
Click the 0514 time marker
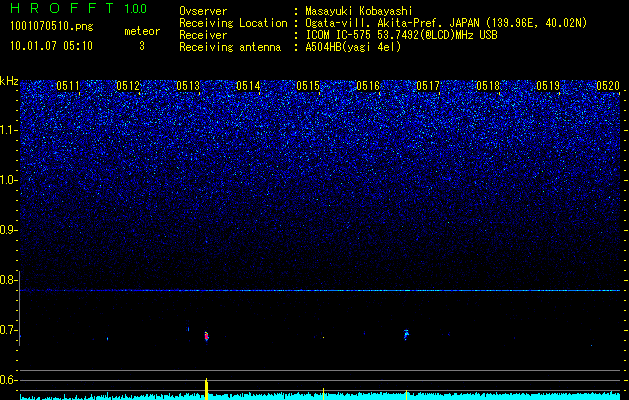coord(248,86)
